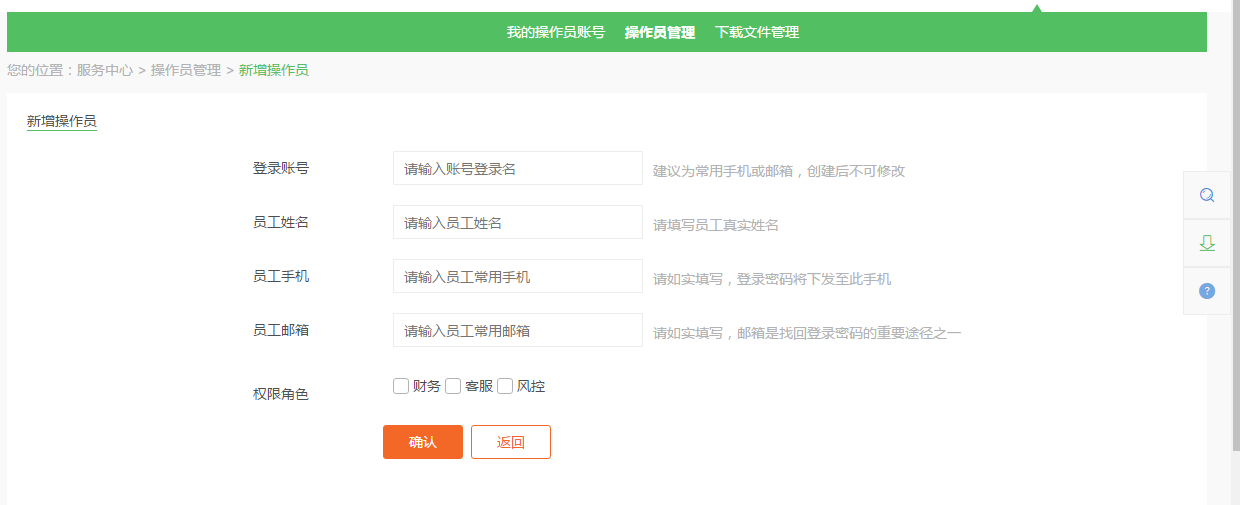The image size is (1240, 505).
Task: Click the 权限角色 label
Action: click(x=281, y=394)
